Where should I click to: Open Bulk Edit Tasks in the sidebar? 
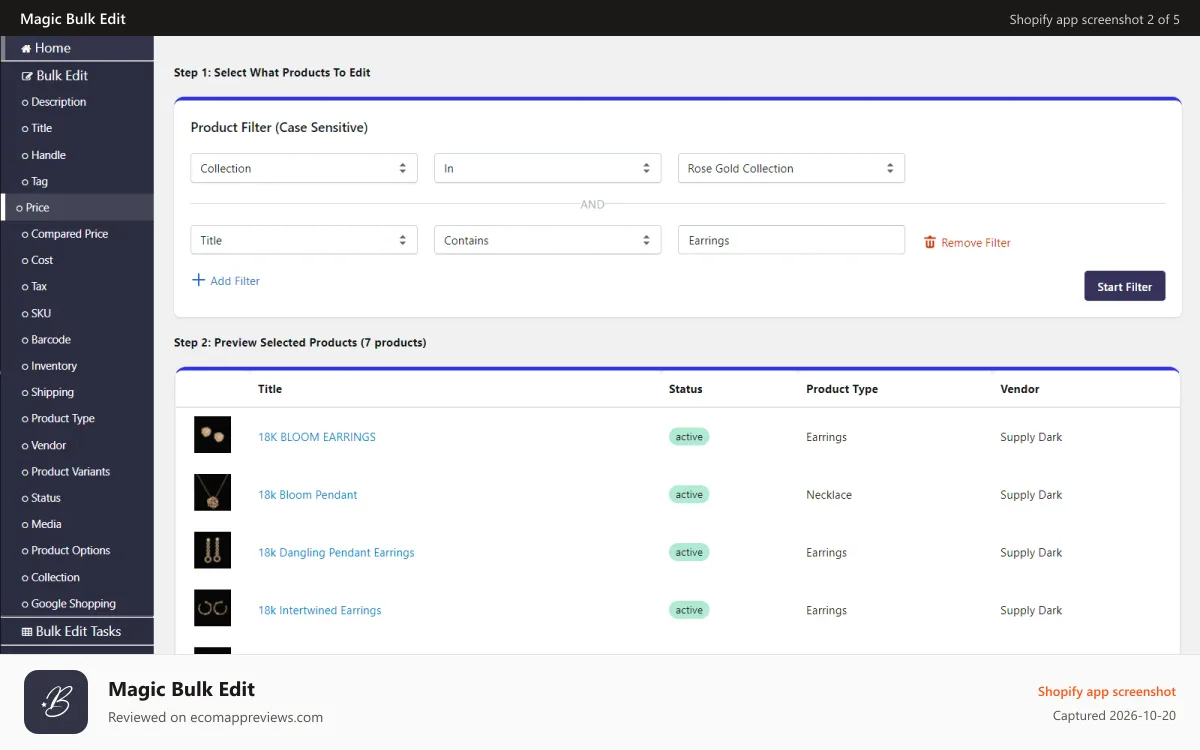click(x=77, y=631)
